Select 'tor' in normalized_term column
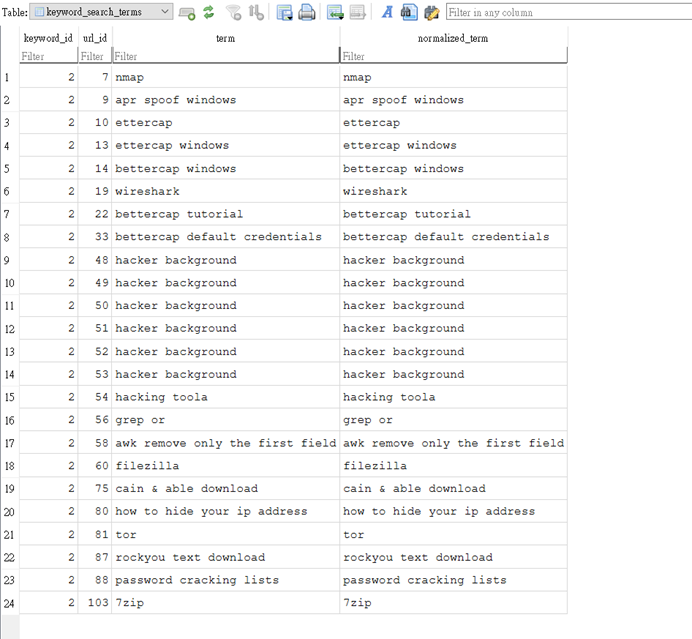Image resolution: width=692 pixels, height=639 pixels. 454,534
